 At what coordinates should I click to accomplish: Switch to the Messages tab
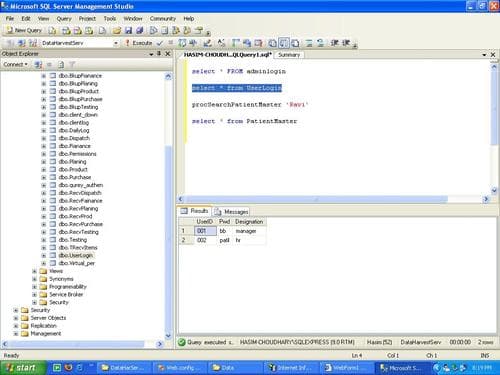[x=231, y=212]
